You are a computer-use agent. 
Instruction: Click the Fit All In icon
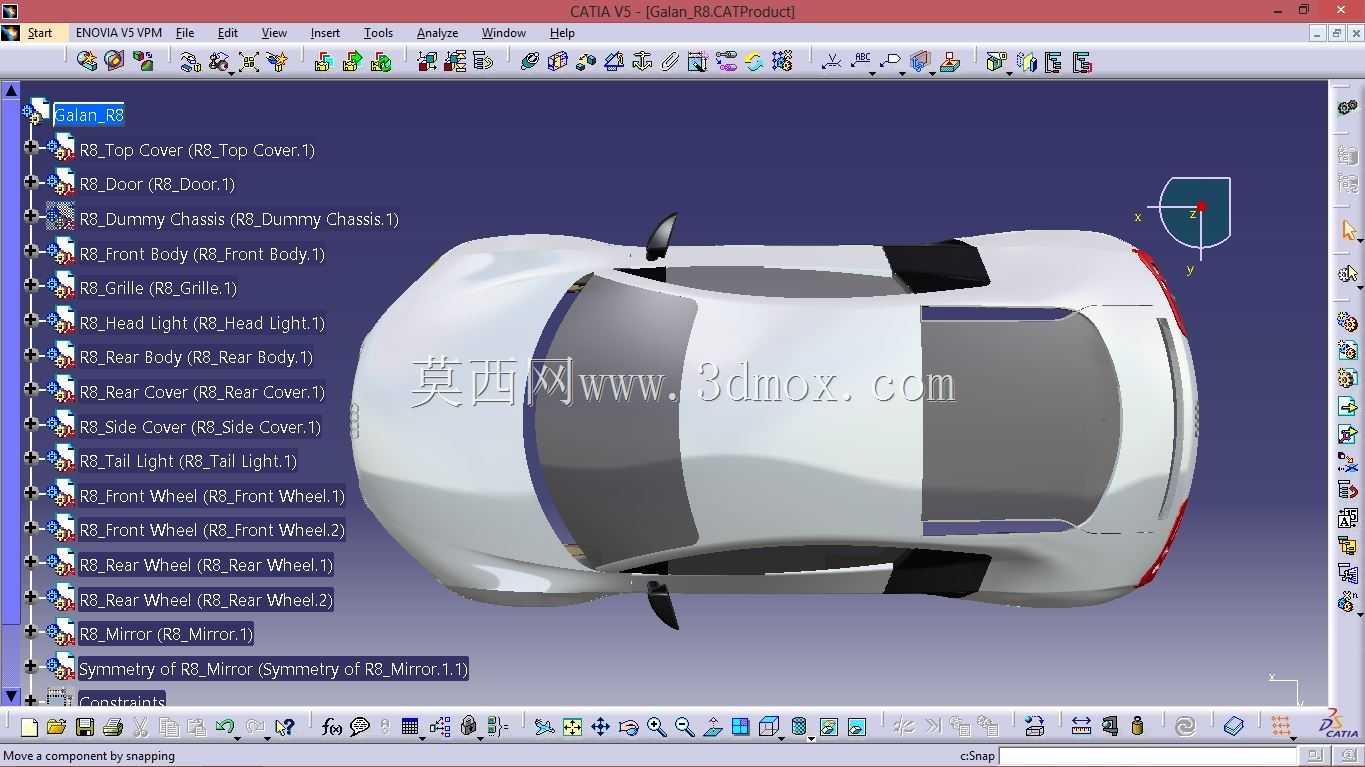(572, 727)
